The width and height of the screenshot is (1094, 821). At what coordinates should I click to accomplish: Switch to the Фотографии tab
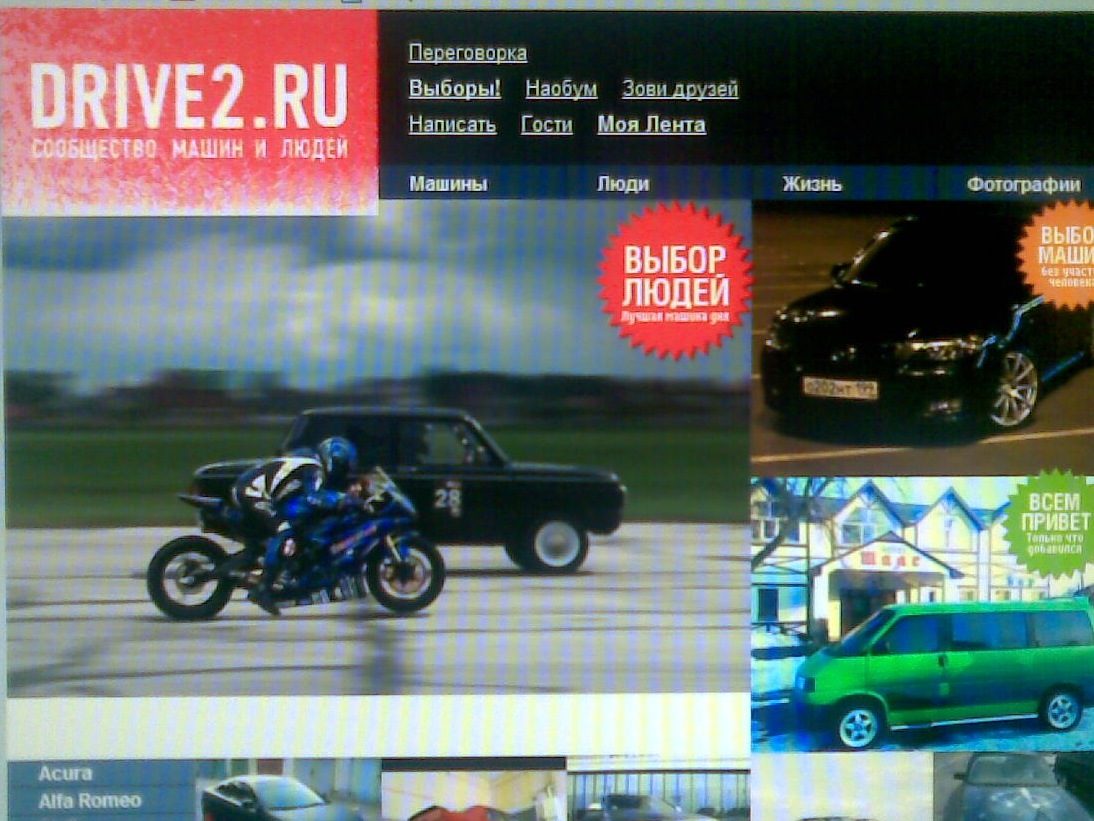pyautogui.click(x=1023, y=184)
